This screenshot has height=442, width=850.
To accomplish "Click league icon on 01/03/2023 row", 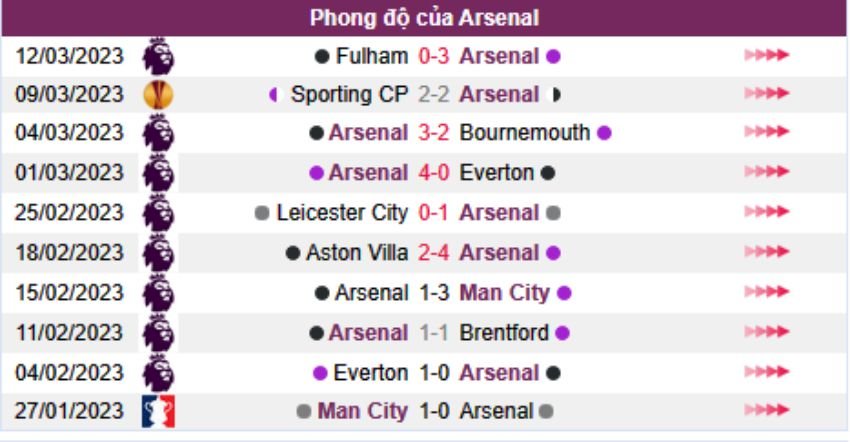I will 158,173.
